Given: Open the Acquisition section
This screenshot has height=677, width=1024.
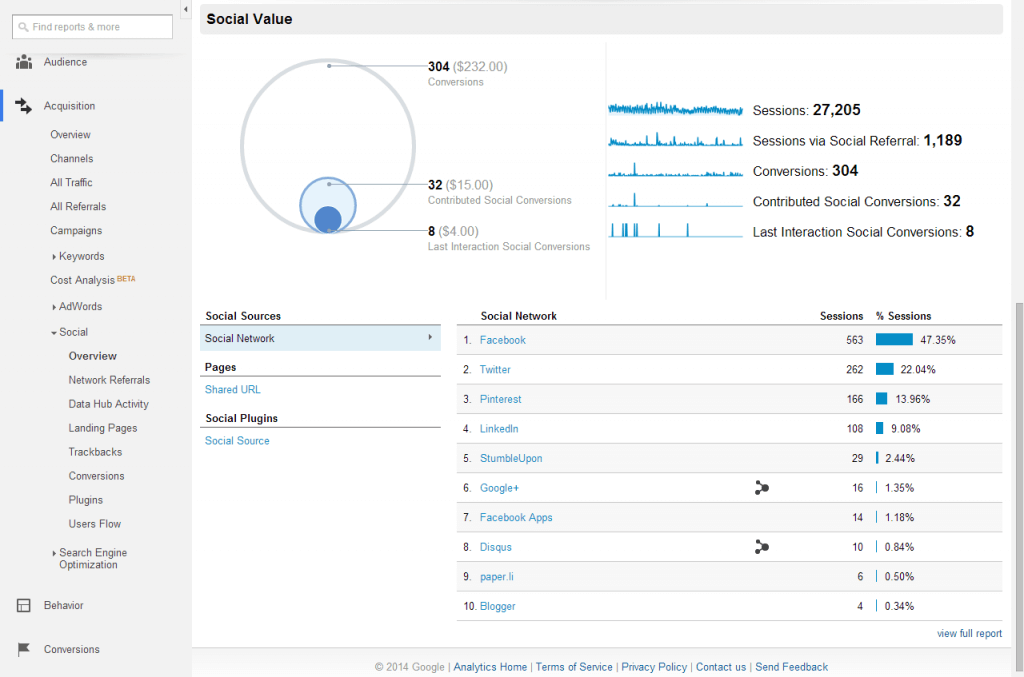Looking at the screenshot, I should point(69,106).
